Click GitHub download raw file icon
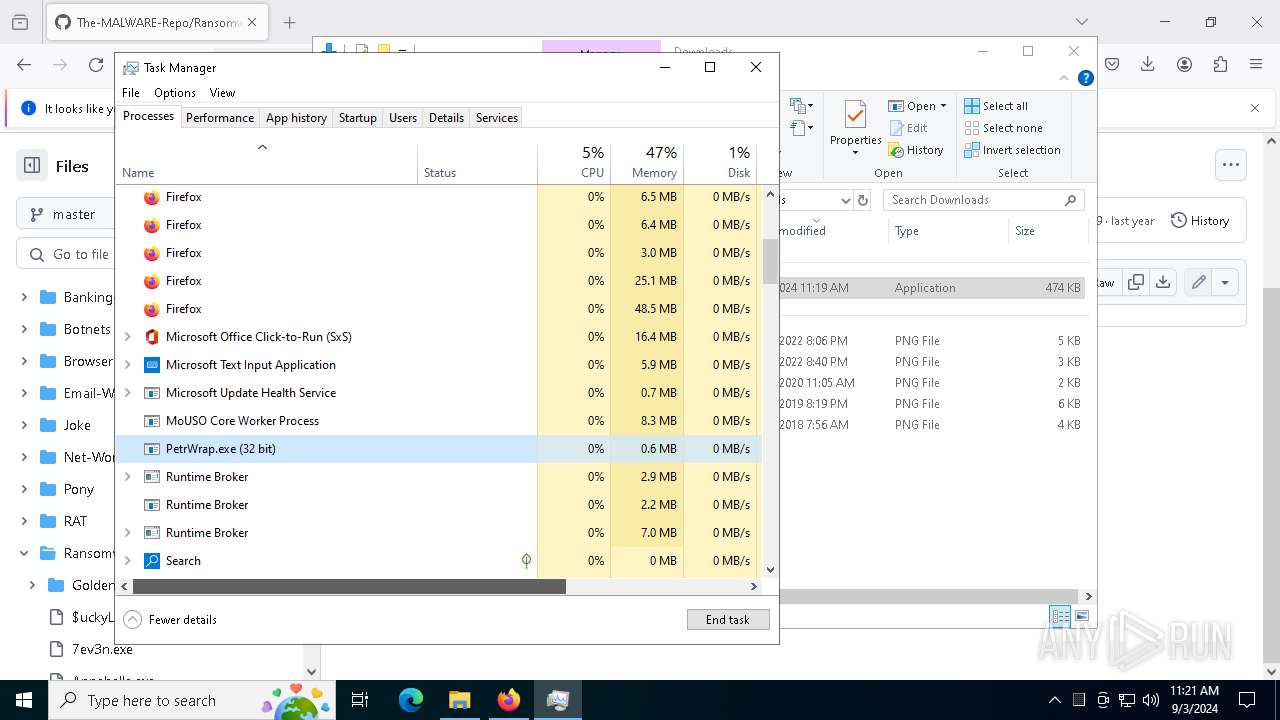 coord(1163,283)
